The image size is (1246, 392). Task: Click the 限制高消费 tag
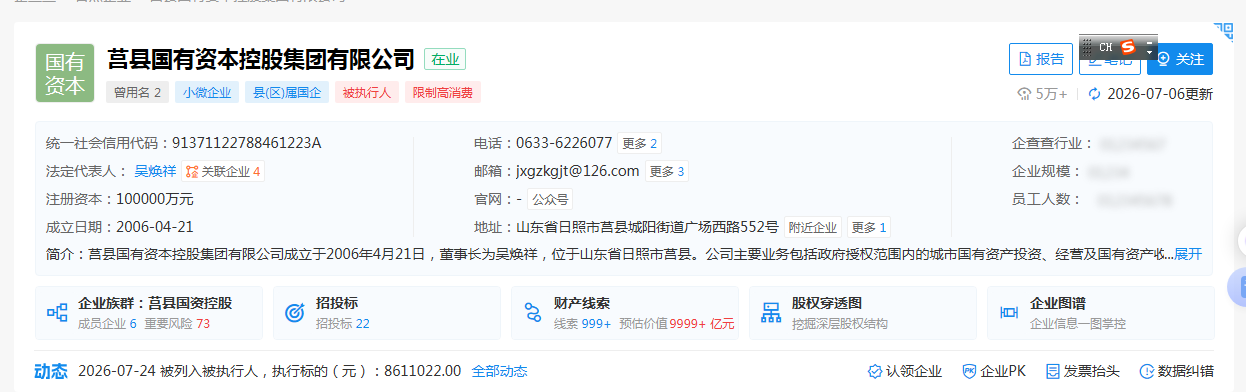point(443,92)
